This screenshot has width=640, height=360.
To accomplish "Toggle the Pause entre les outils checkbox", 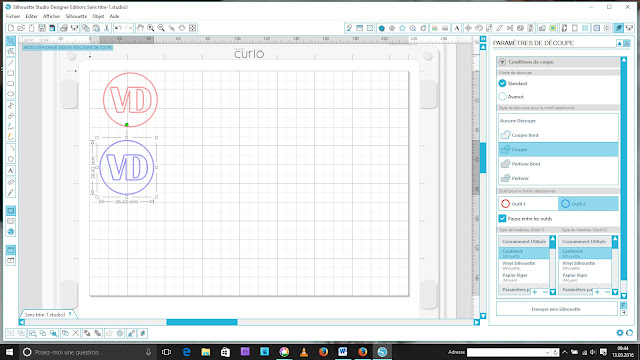I will [502, 218].
